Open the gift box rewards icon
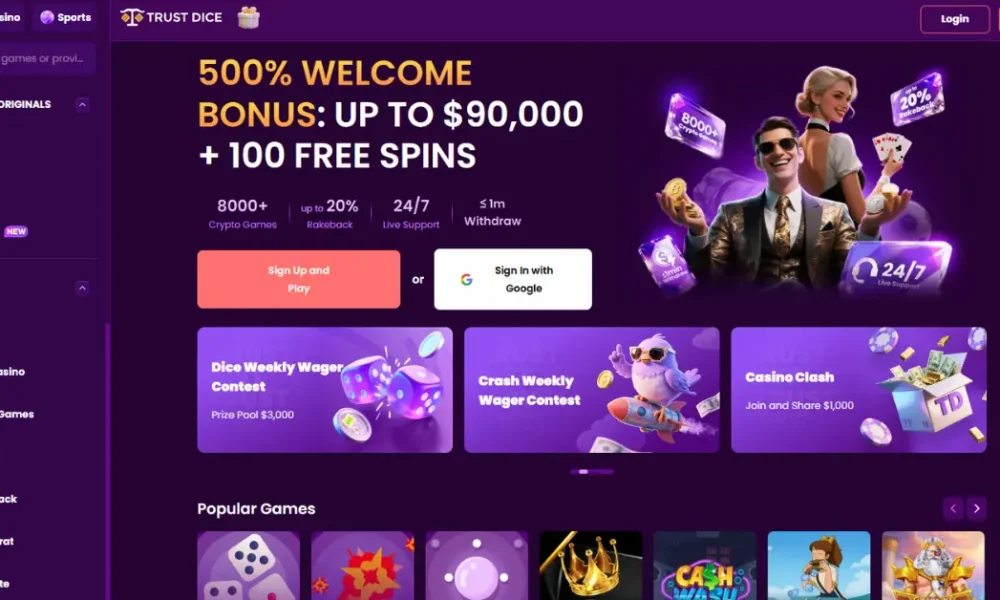 pyautogui.click(x=248, y=17)
